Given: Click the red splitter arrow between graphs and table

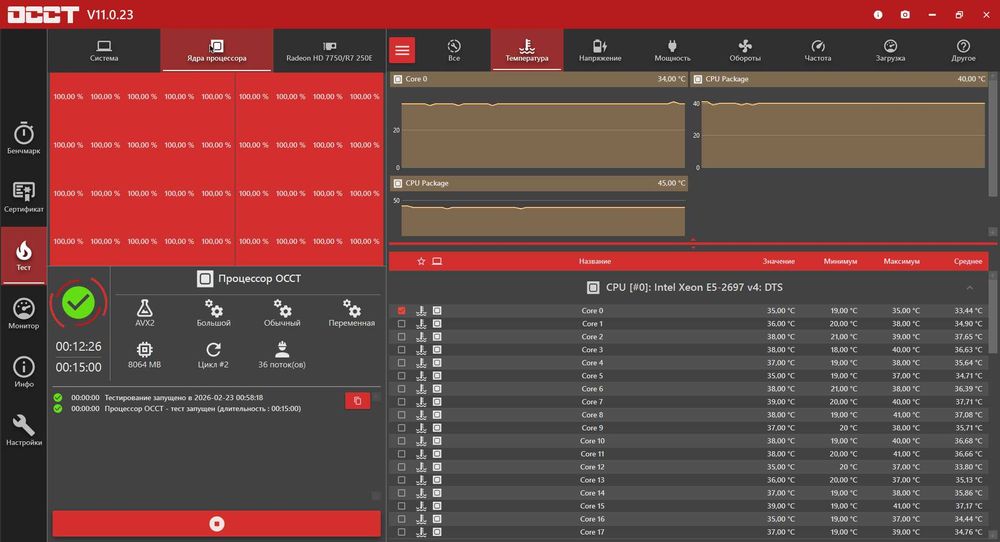Looking at the screenshot, I should click(x=693, y=243).
